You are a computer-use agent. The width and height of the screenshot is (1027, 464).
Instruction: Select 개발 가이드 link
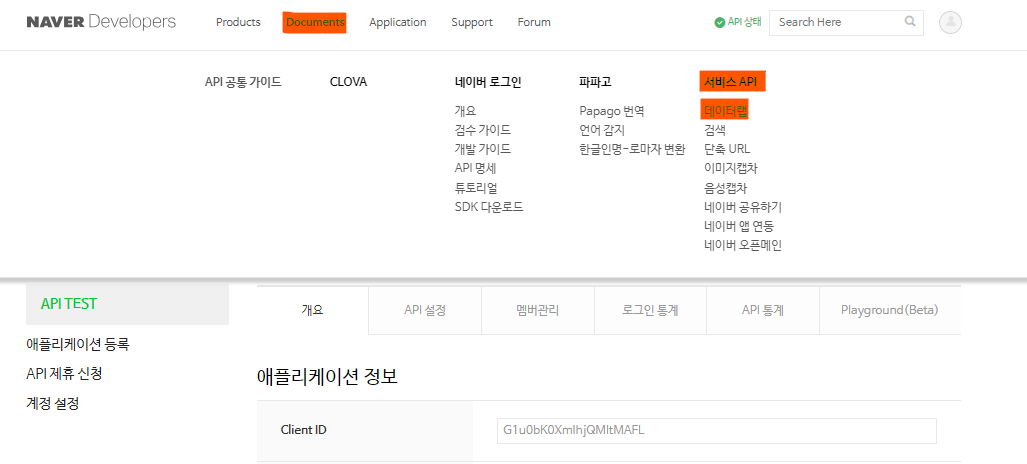pos(483,149)
